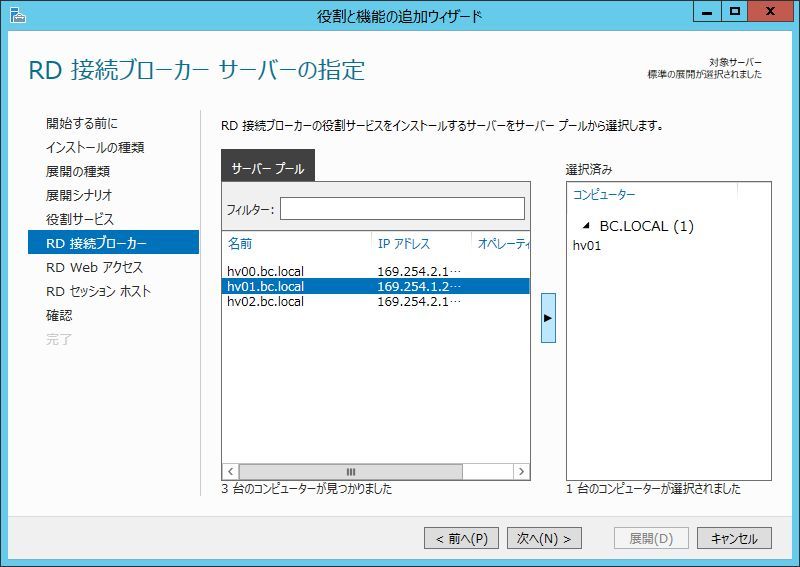Go to 展開の種類 step
The width and height of the screenshot is (800, 567).
(x=78, y=171)
